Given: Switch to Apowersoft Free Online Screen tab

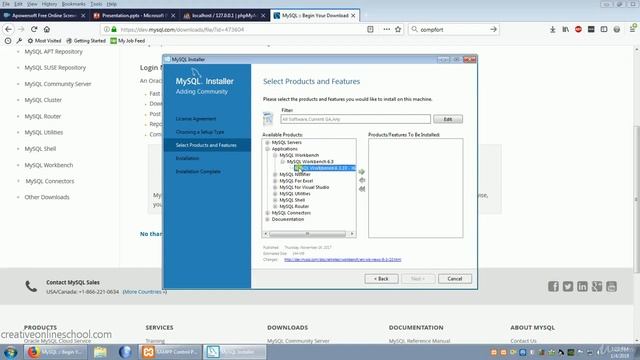Looking at the screenshot, I should pyautogui.click(x=44, y=16).
